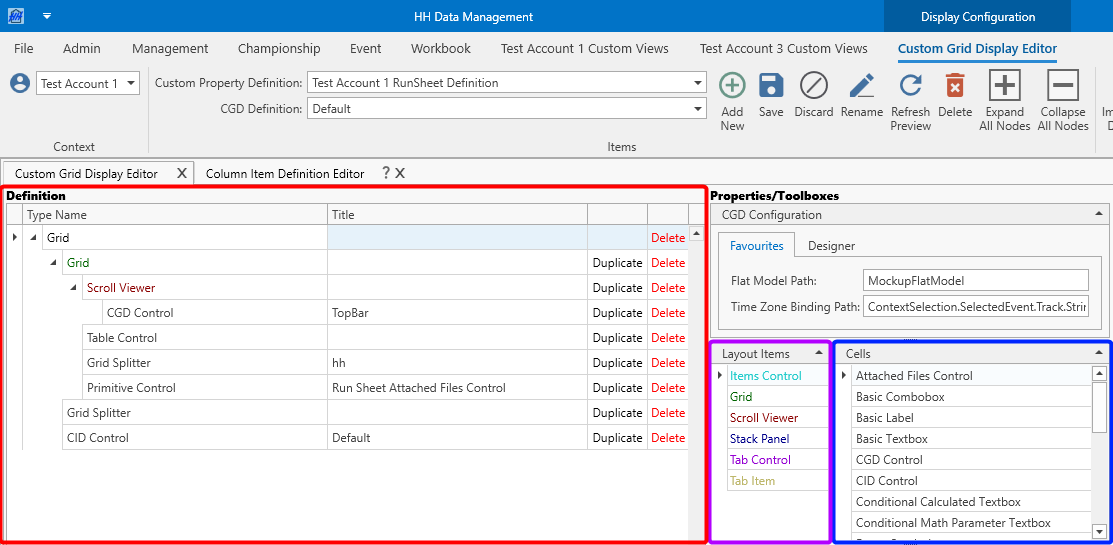This screenshot has width=1113, height=545.
Task: Switch to the Designer tab
Action: click(832, 246)
